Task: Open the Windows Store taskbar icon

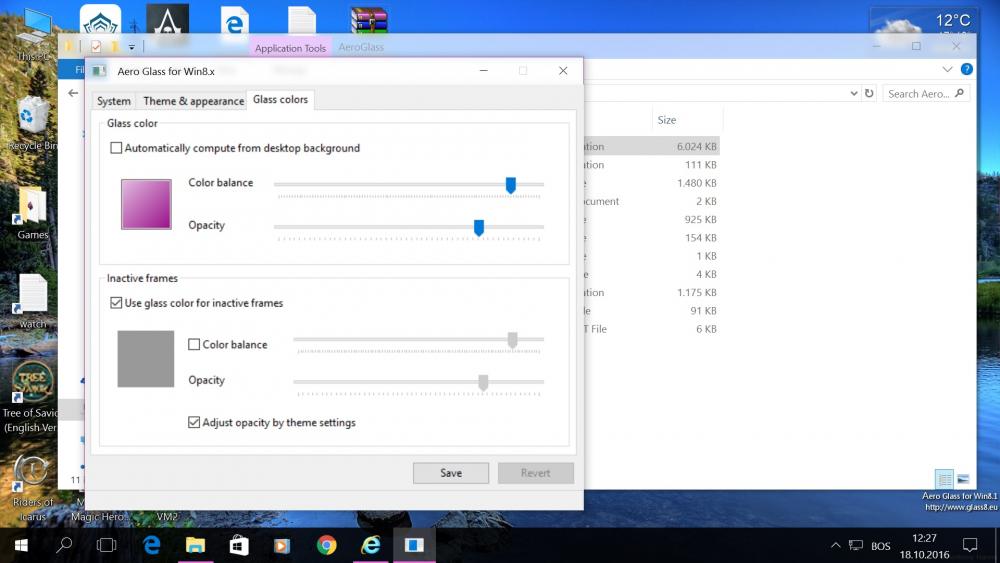Action: click(239, 545)
